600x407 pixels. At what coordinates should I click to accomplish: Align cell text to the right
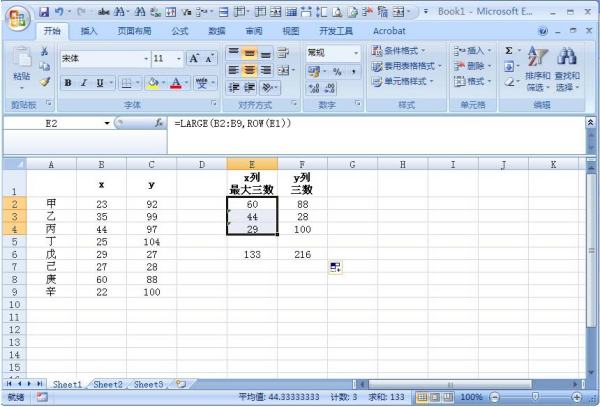tap(265, 70)
